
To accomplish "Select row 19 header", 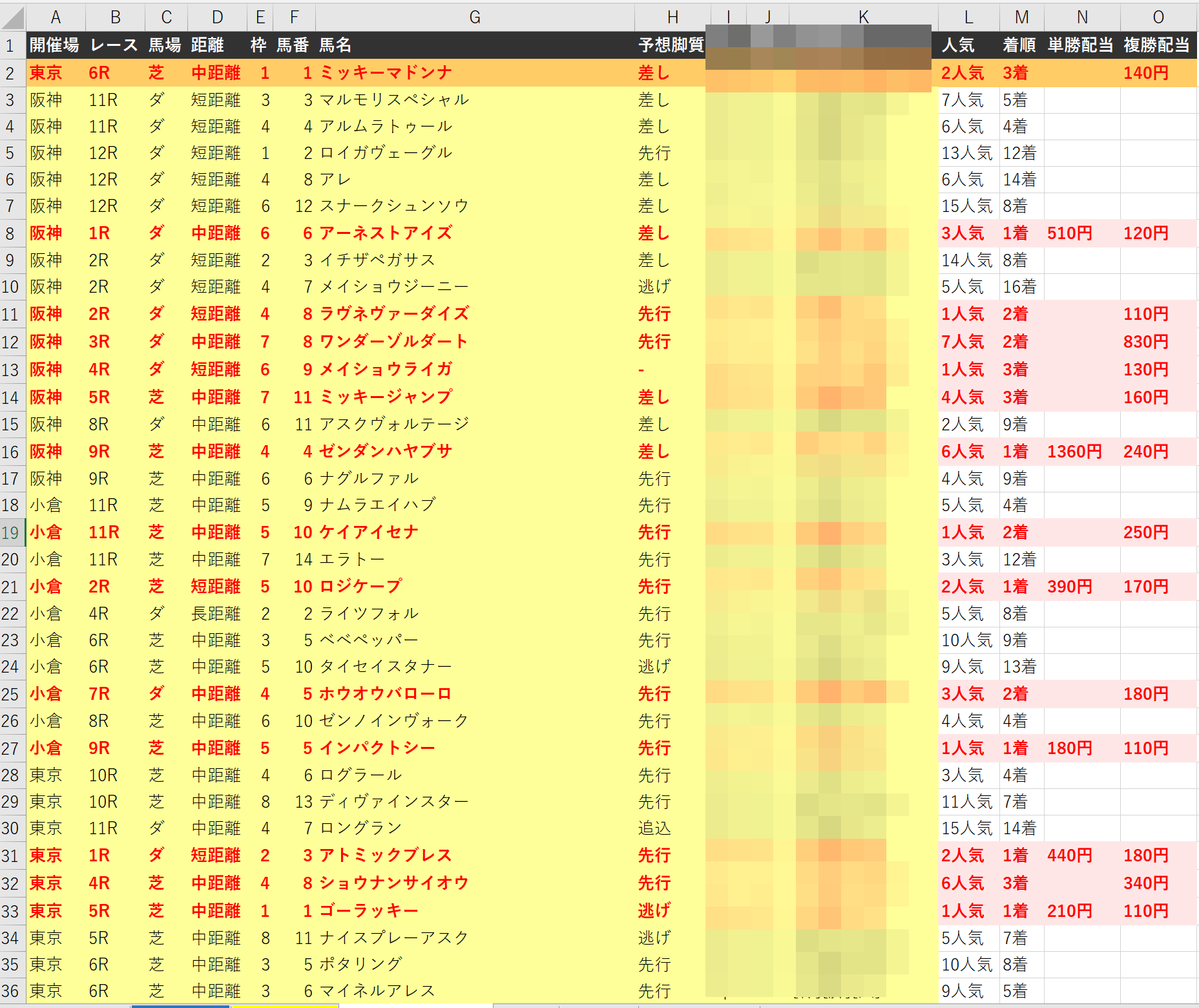I will point(11,532).
